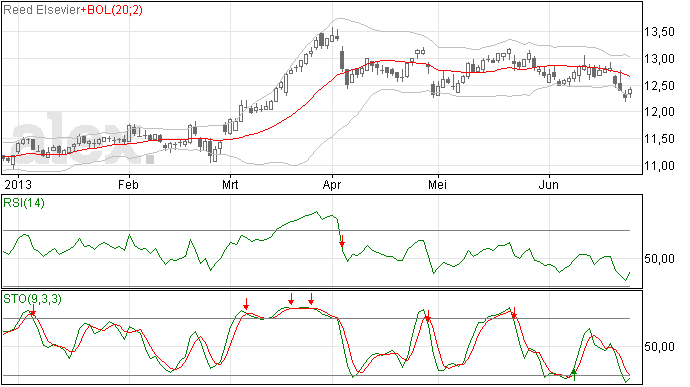The image size is (690, 387).
Task: Select the 50,00 label on STO panel
Action: [x=659, y=347]
